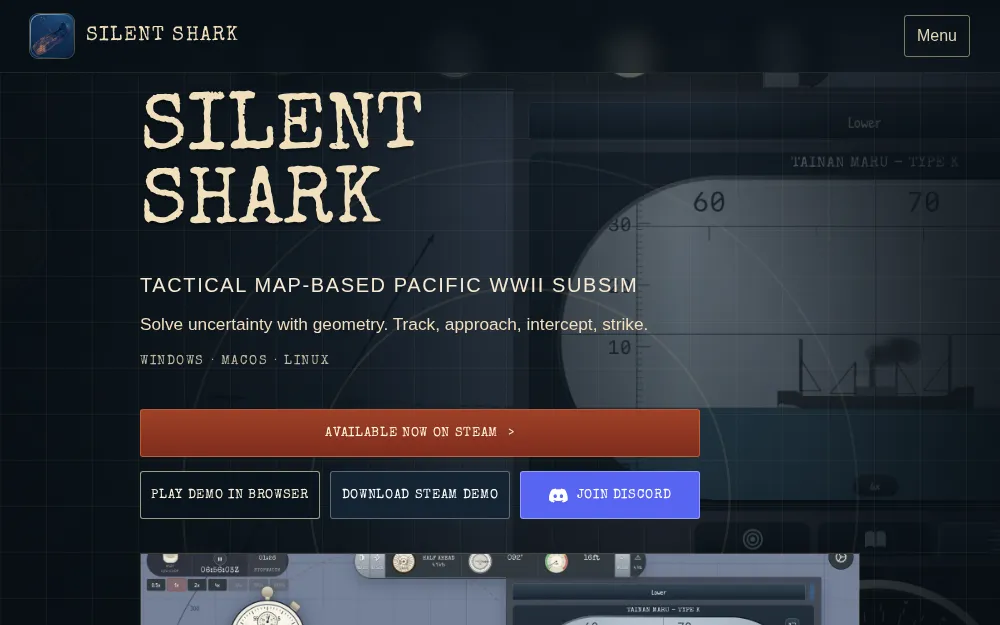Start Play Demo in Browser
Screen dimensions: 1000x625
pos(230,495)
